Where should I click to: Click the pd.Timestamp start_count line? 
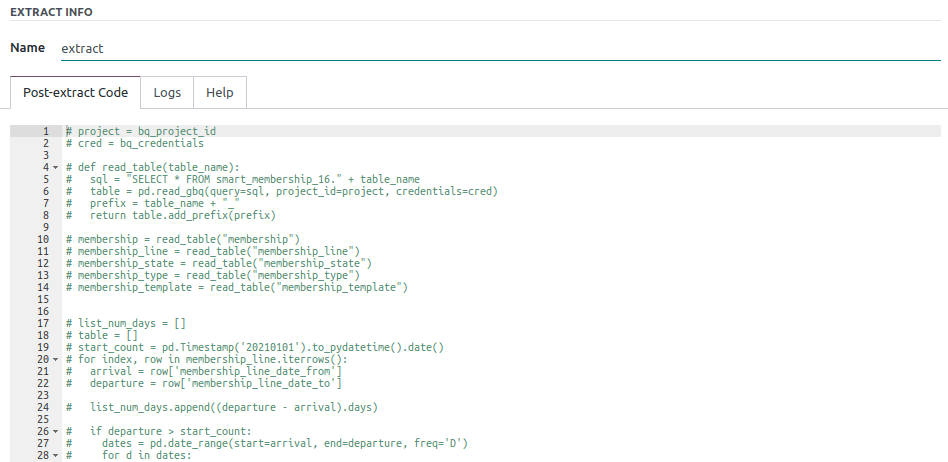[260, 347]
